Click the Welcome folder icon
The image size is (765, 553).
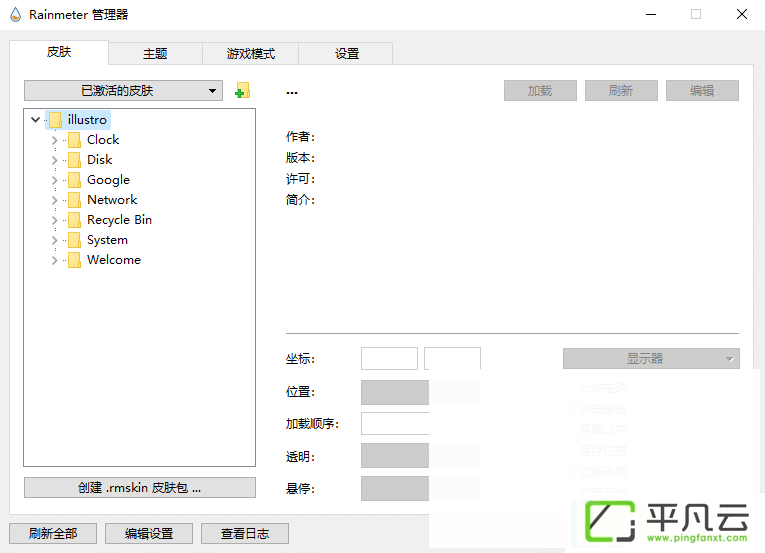tap(75, 260)
